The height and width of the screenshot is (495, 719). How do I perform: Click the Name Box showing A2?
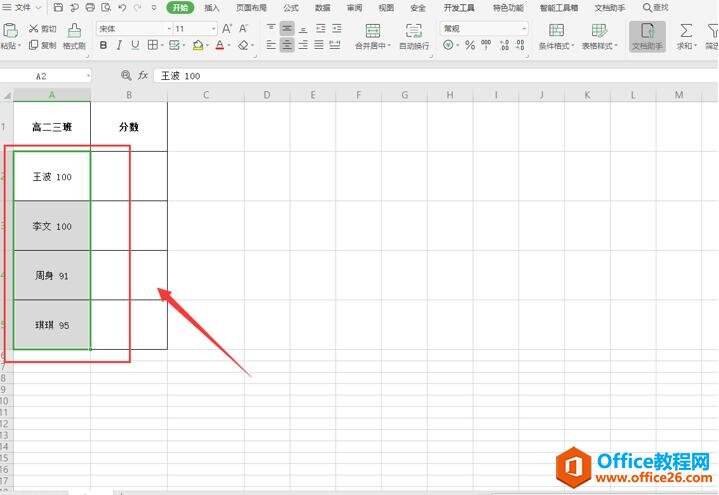41,76
